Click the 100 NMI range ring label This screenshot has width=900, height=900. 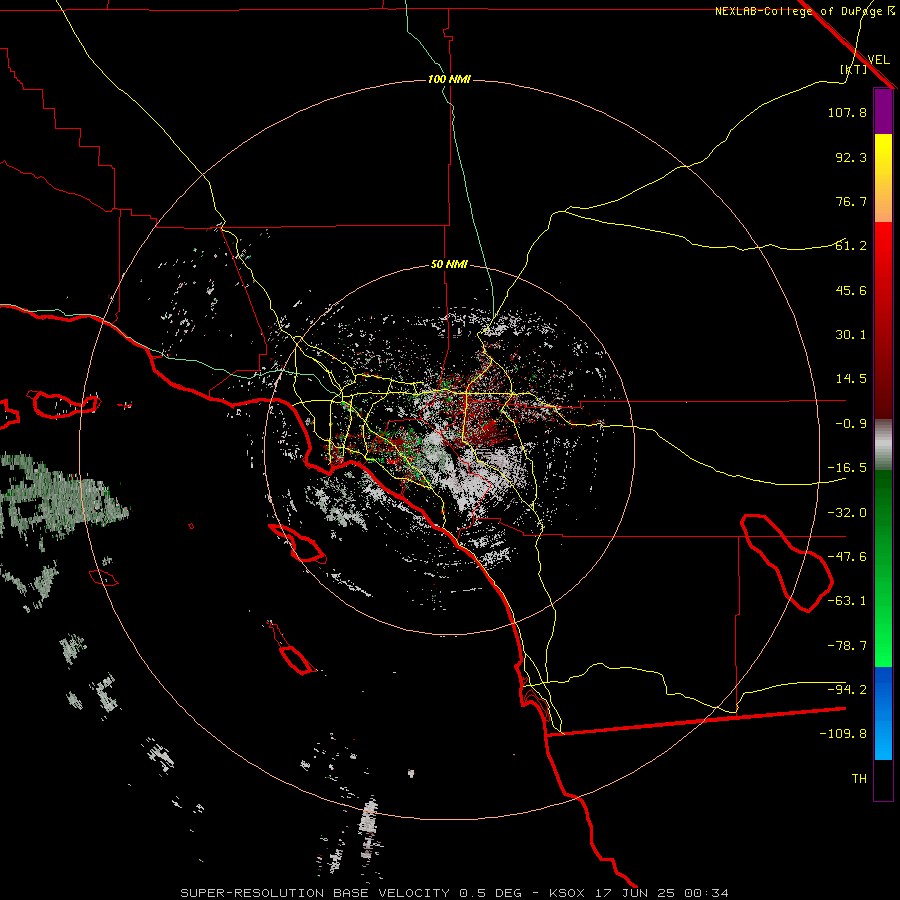coord(449,79)
